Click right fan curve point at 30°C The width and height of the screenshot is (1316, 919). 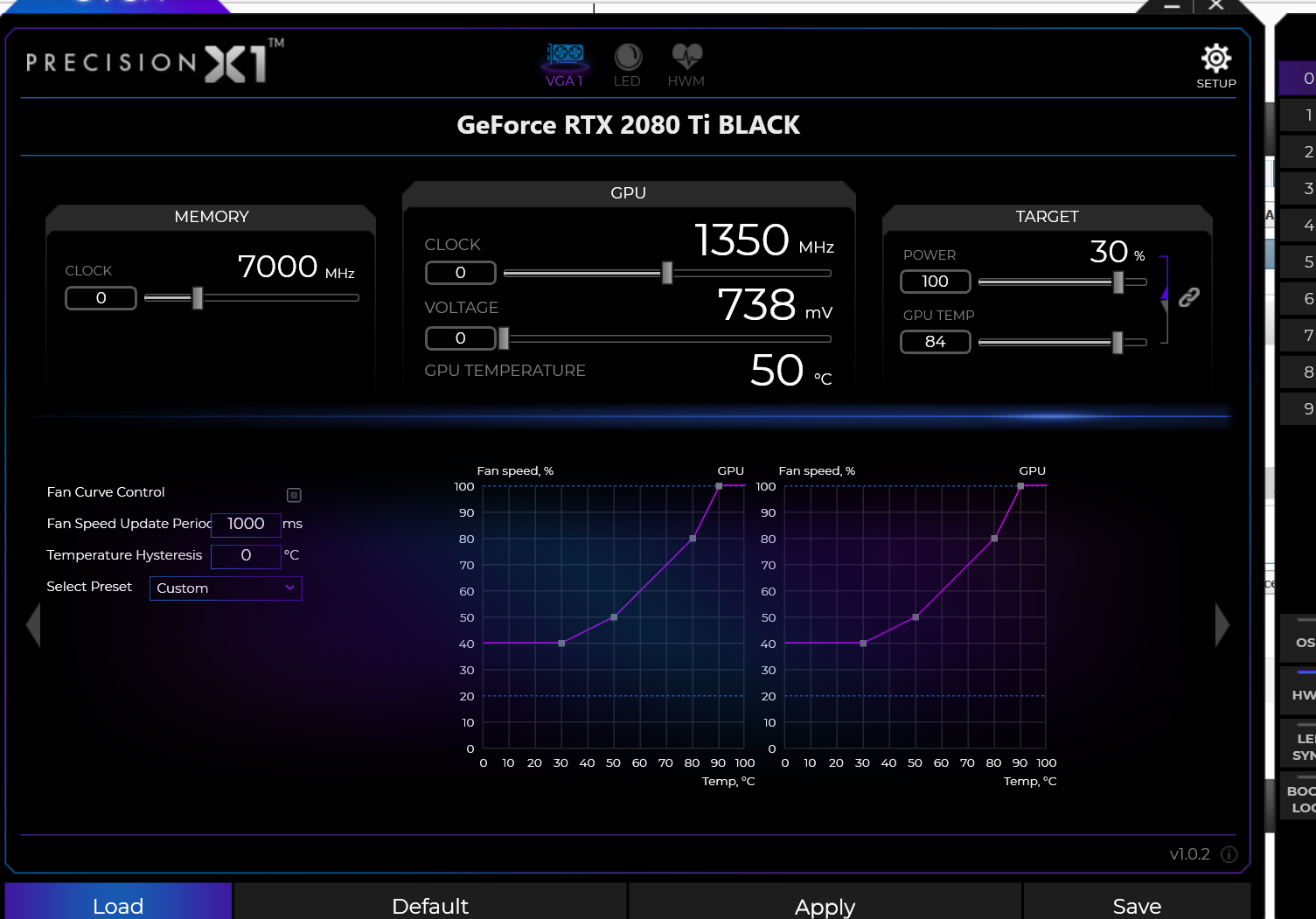863,644
